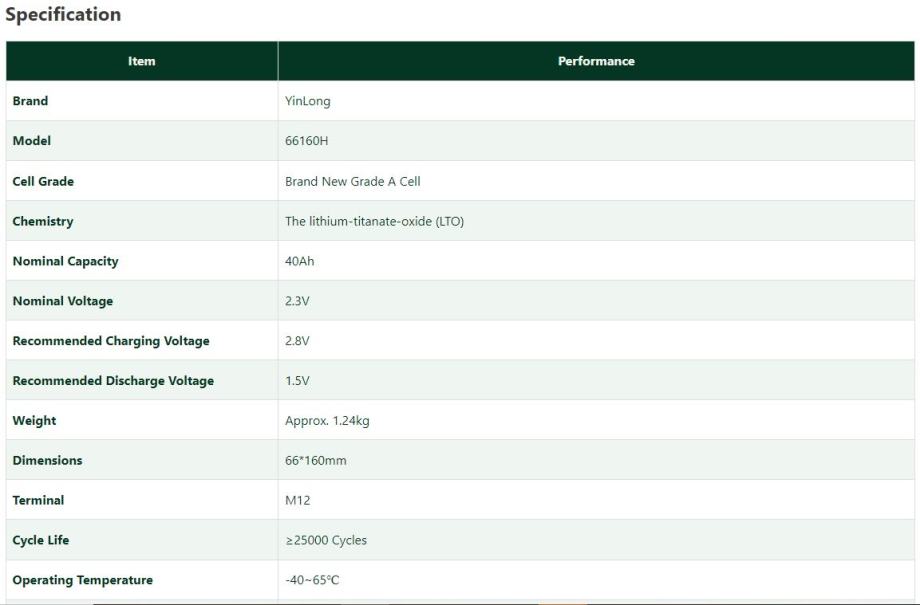Screen dimensions: 920x605
Task: Select the YinLong brand value
Action: [x=307, y=102]
